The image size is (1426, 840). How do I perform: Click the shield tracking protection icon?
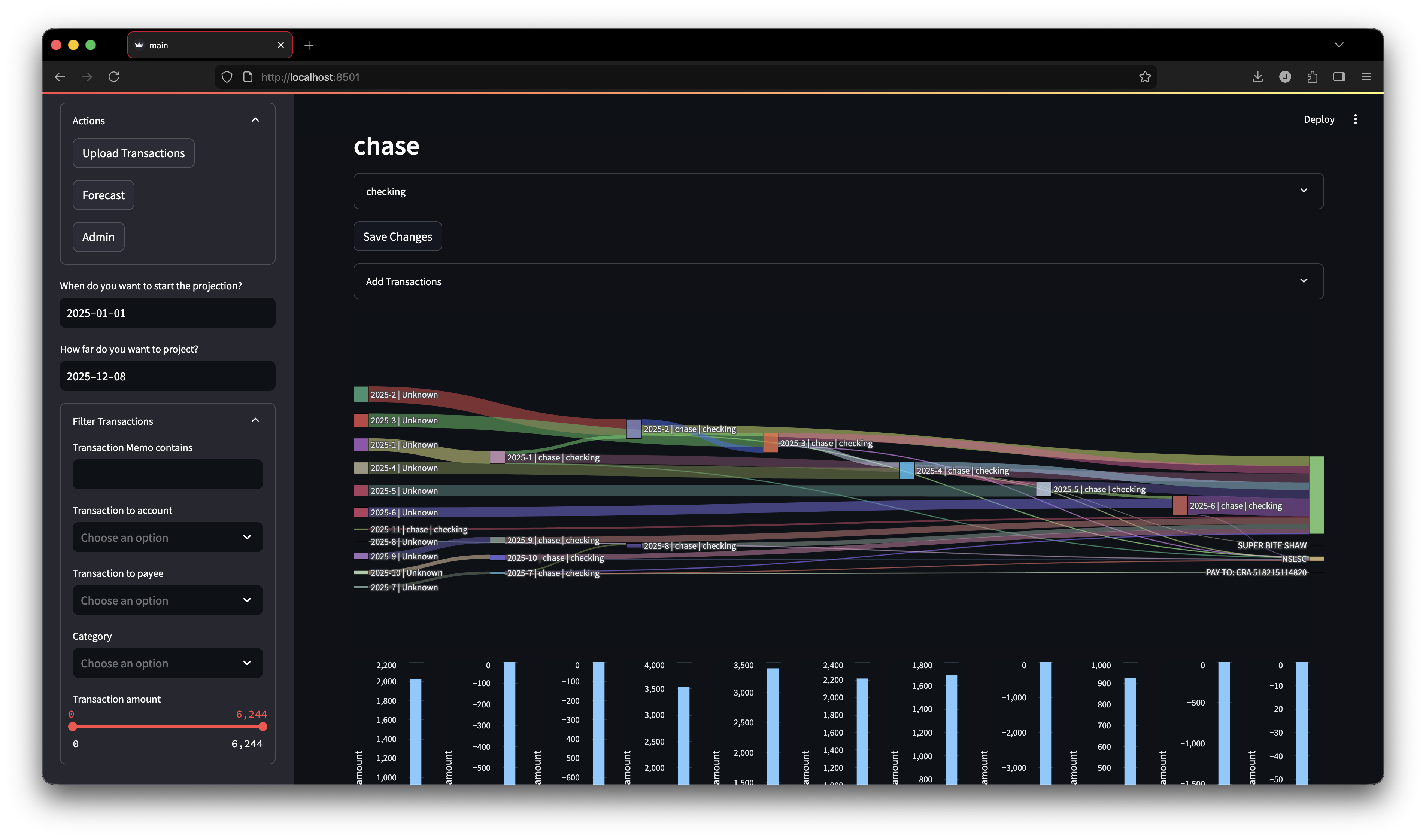coord(227,76)
